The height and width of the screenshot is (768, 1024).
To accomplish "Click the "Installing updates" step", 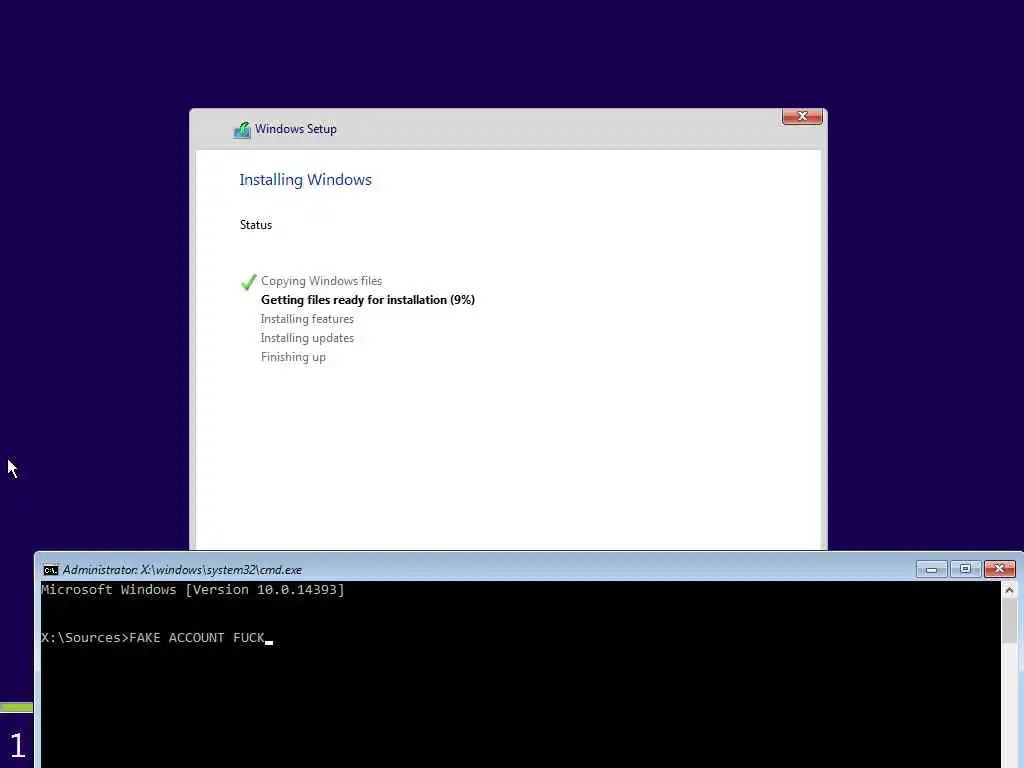I will 307,338.
